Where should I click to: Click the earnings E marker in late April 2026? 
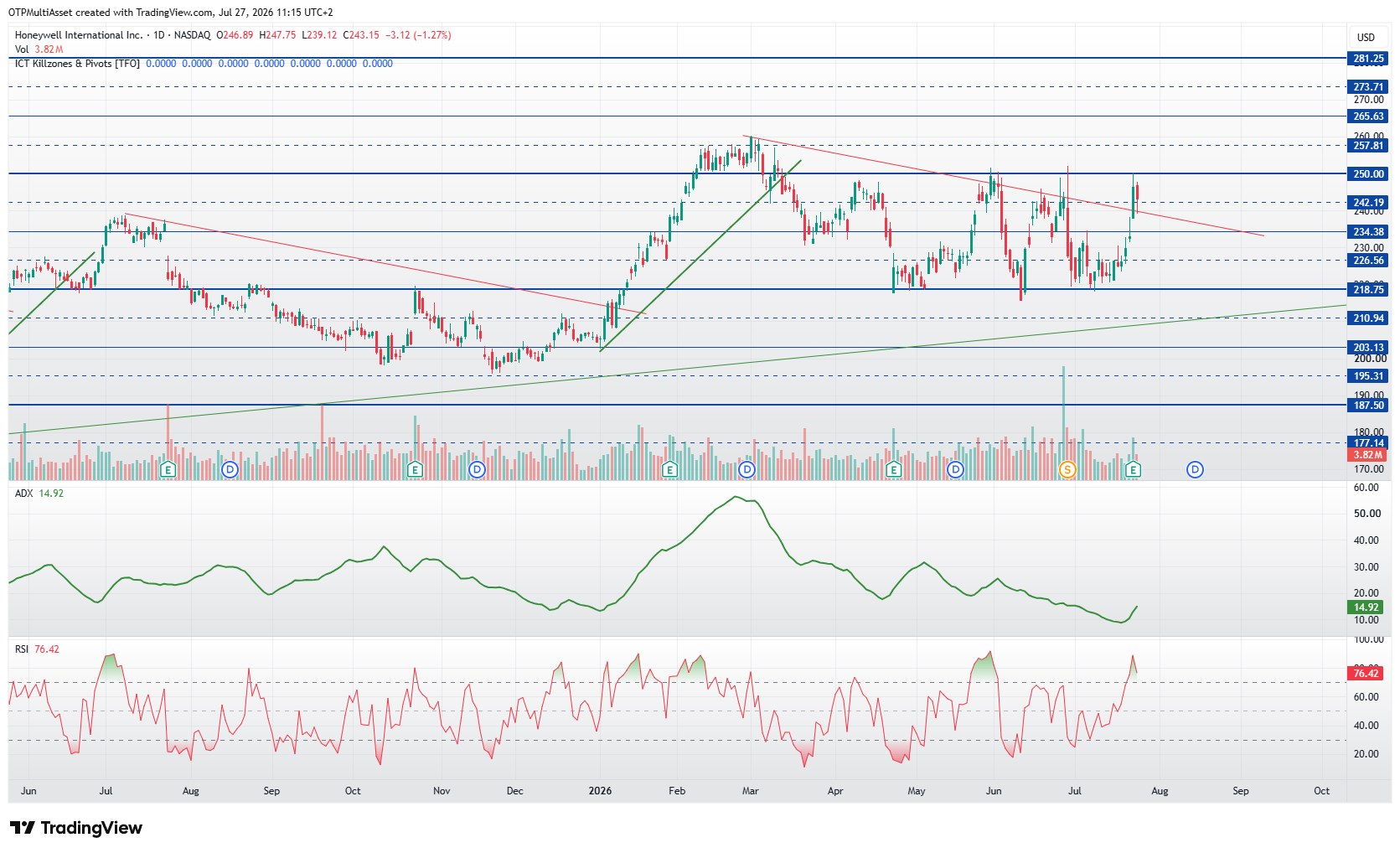coord(893,470)
